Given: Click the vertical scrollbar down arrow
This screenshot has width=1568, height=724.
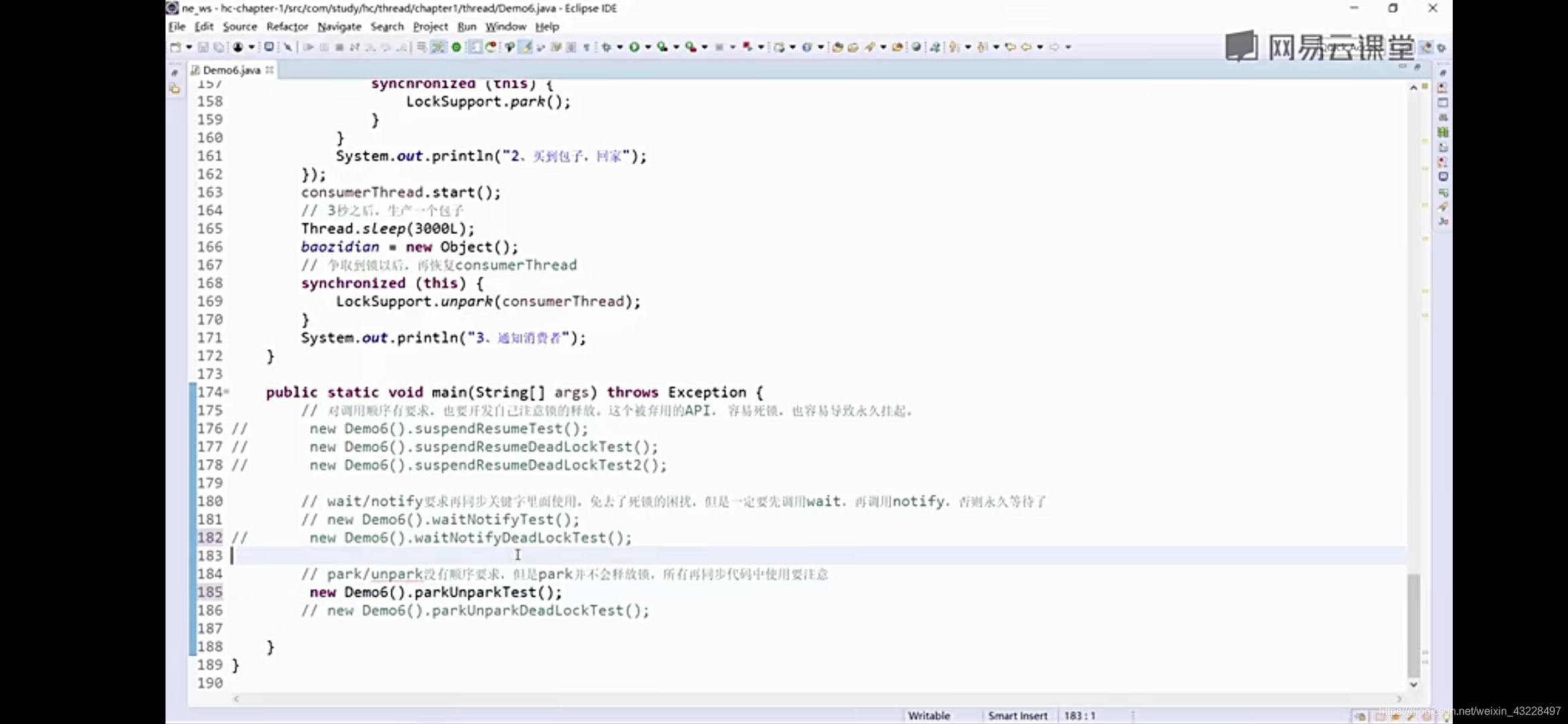Looking at the screenshot, I should [x=1413, y=684].
